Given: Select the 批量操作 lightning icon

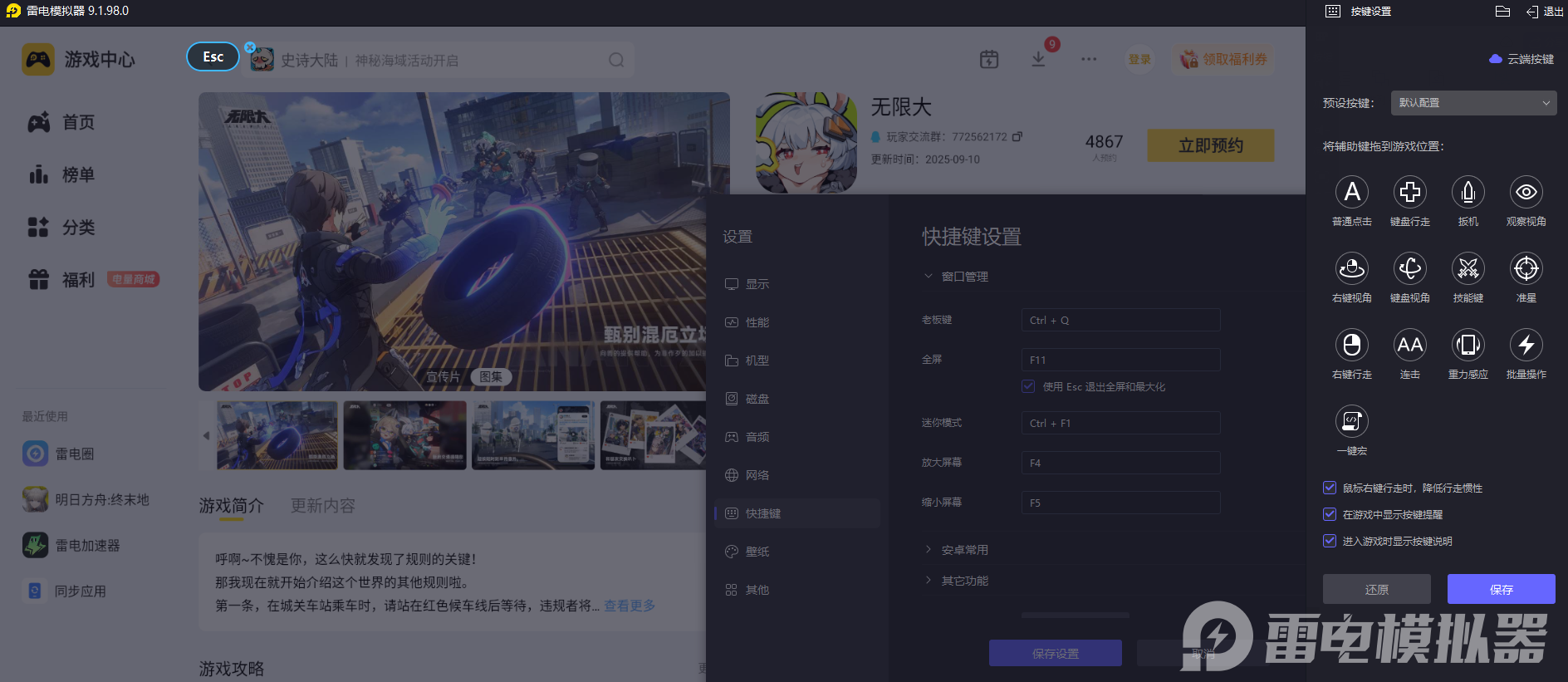Looking at the screenshot, I should coord(1526,345).
